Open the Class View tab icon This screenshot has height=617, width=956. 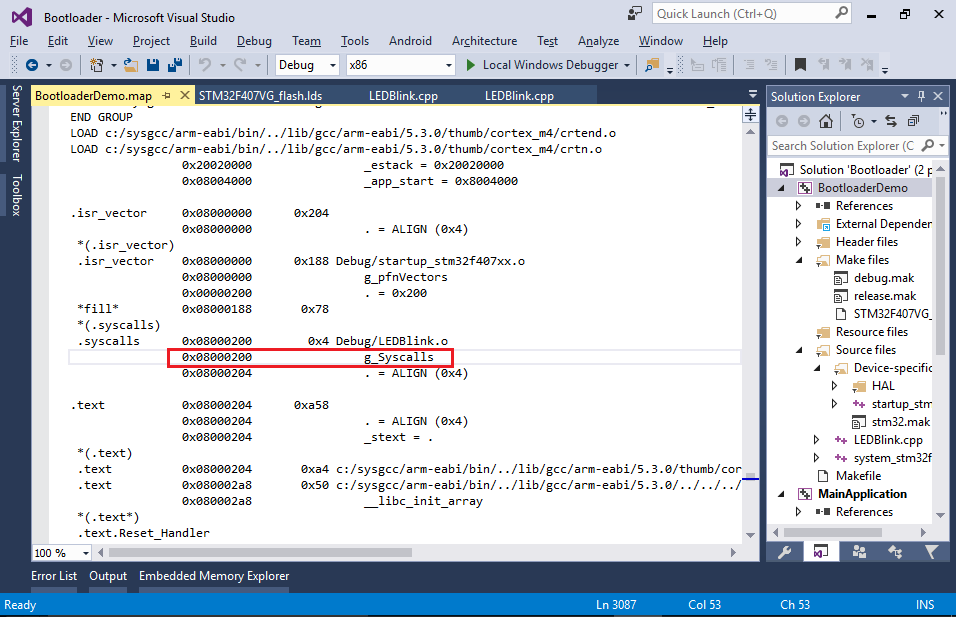click(x=895, y=552)
